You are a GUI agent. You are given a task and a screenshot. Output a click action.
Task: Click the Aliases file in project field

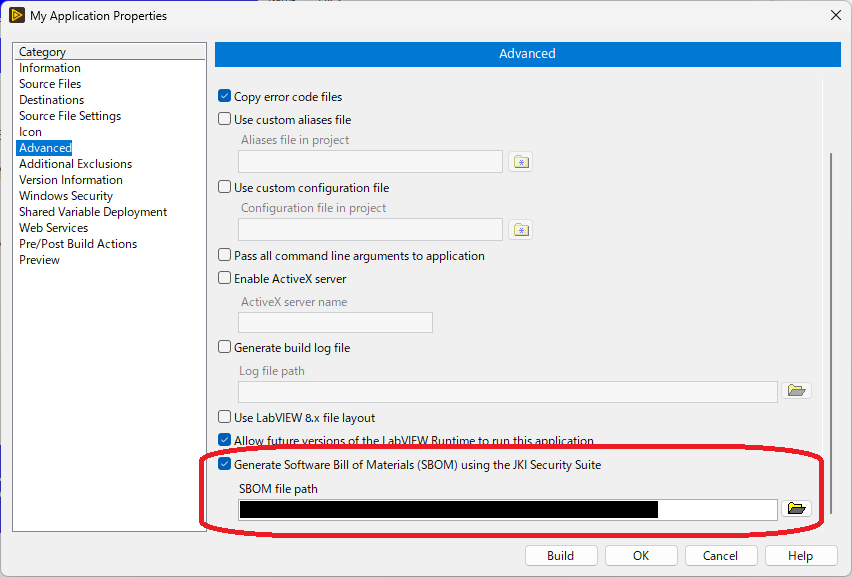370,162
